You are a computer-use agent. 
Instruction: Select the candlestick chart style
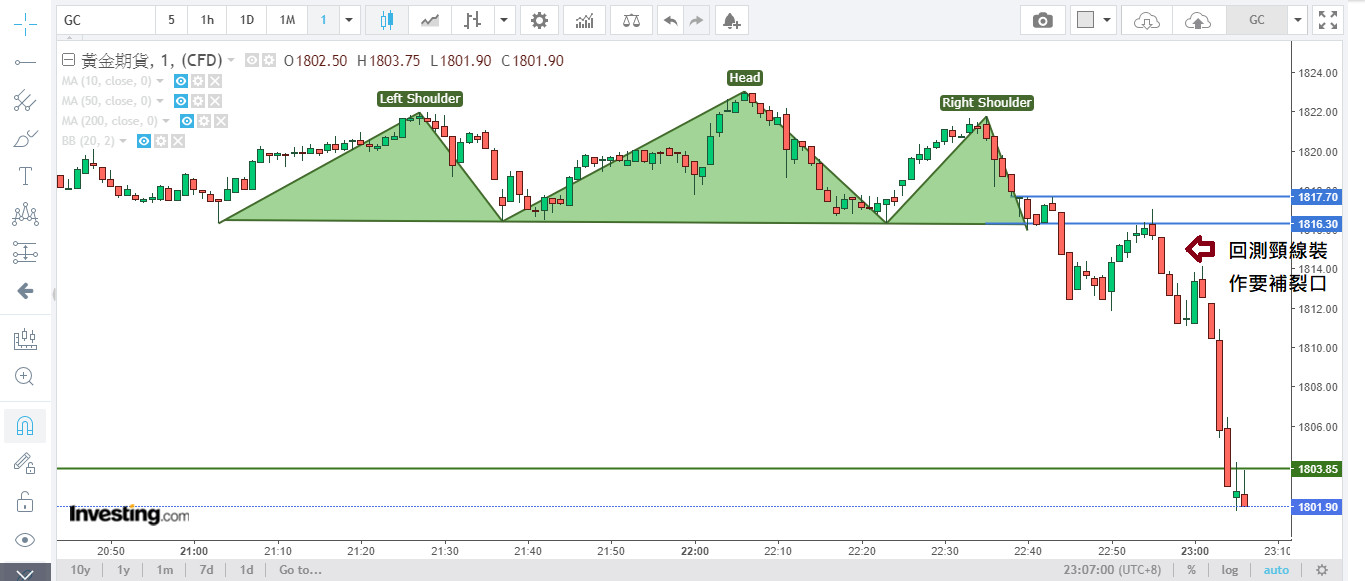coord(387,20)
